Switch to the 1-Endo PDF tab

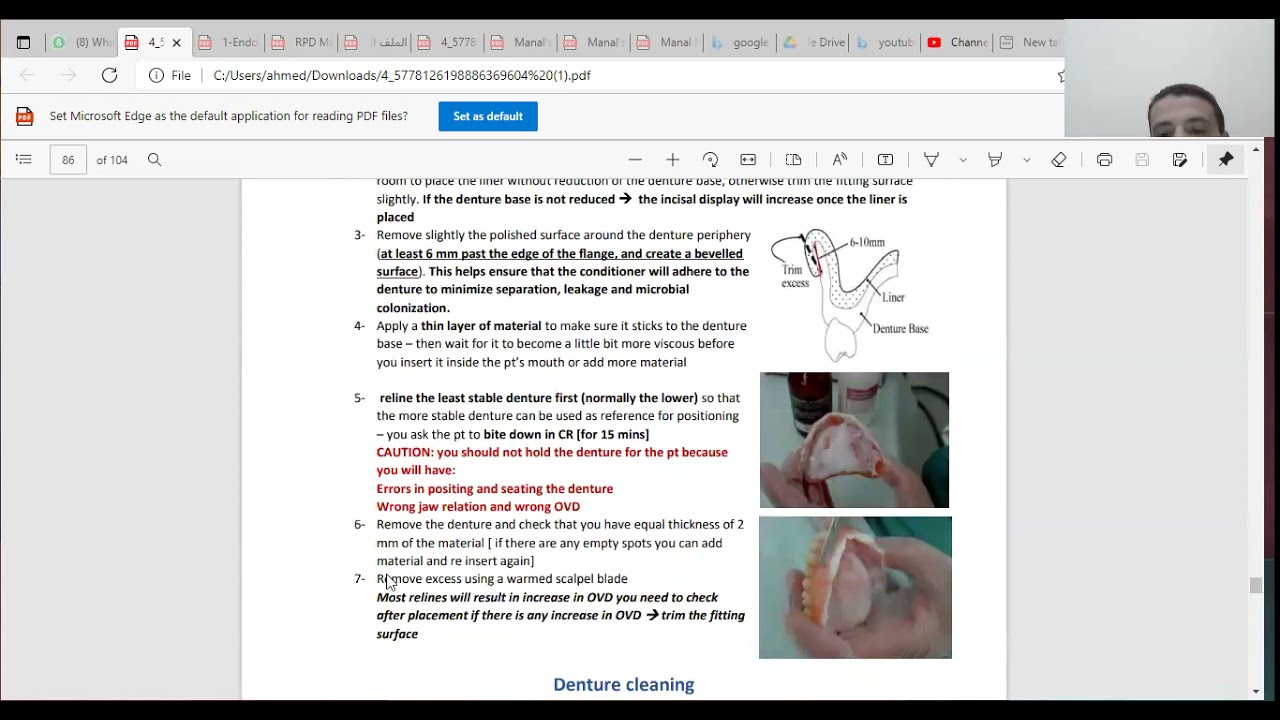pos(228,42)
